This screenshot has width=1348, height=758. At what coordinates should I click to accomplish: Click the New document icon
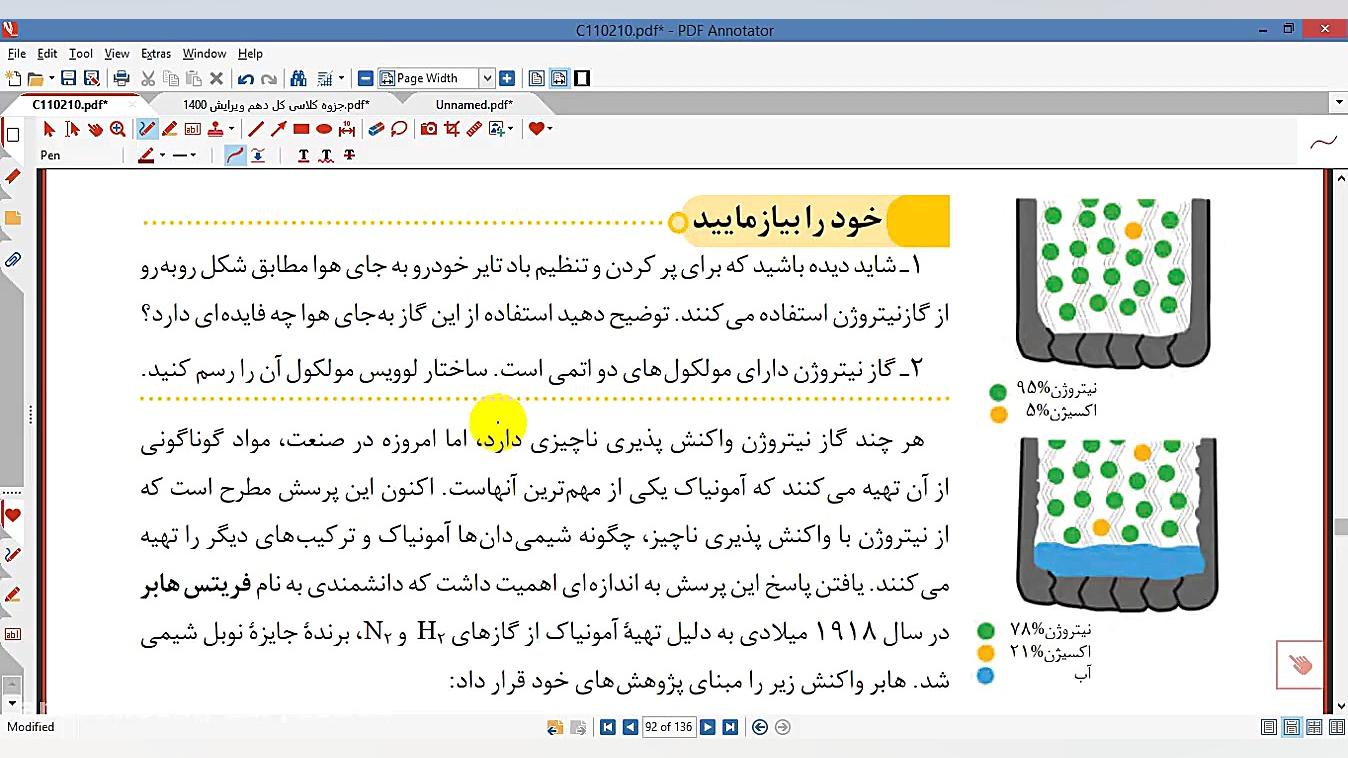(13, 78)
